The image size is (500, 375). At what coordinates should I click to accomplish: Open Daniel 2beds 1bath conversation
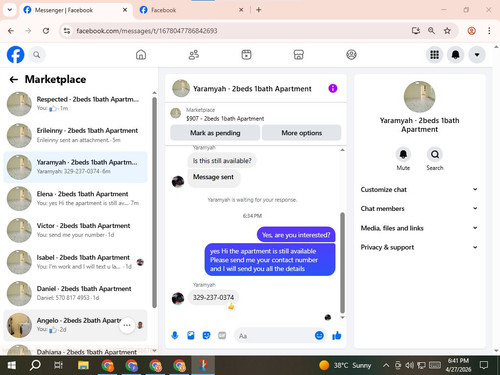click(75, 293)
